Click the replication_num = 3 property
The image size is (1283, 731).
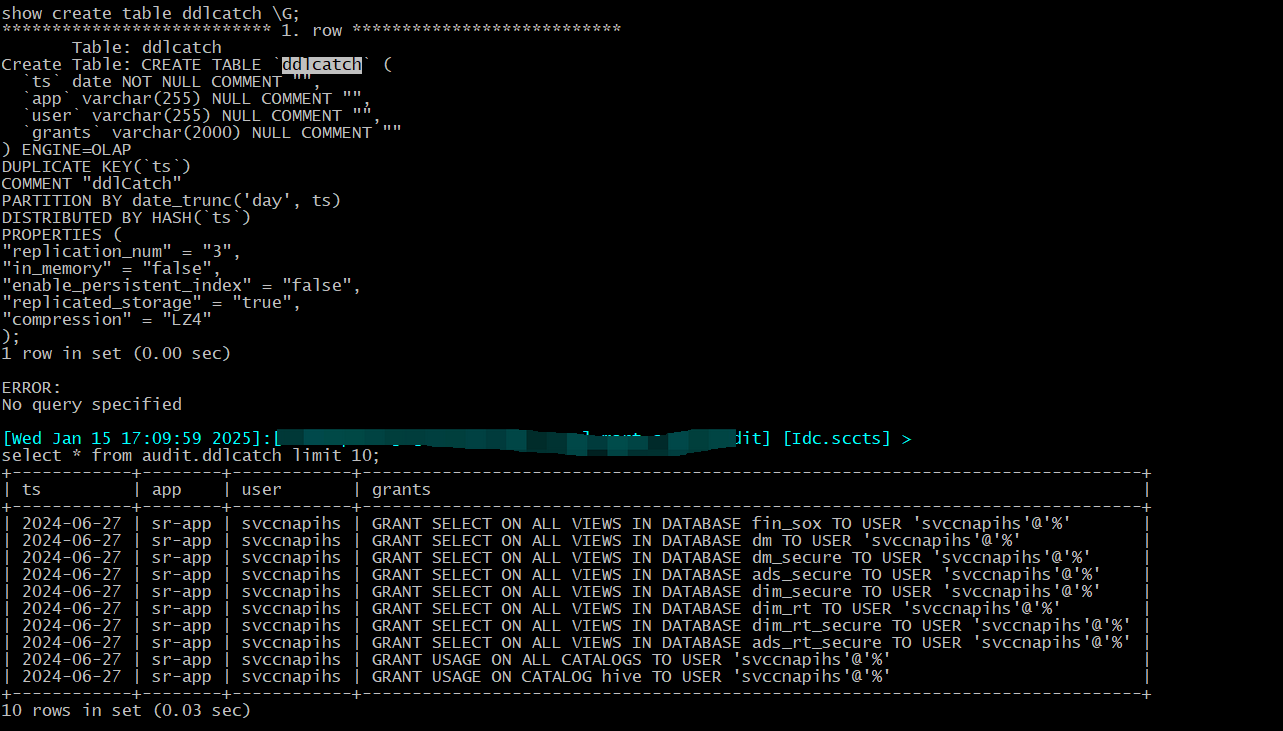pyautogui.click(x=121, y=251)
